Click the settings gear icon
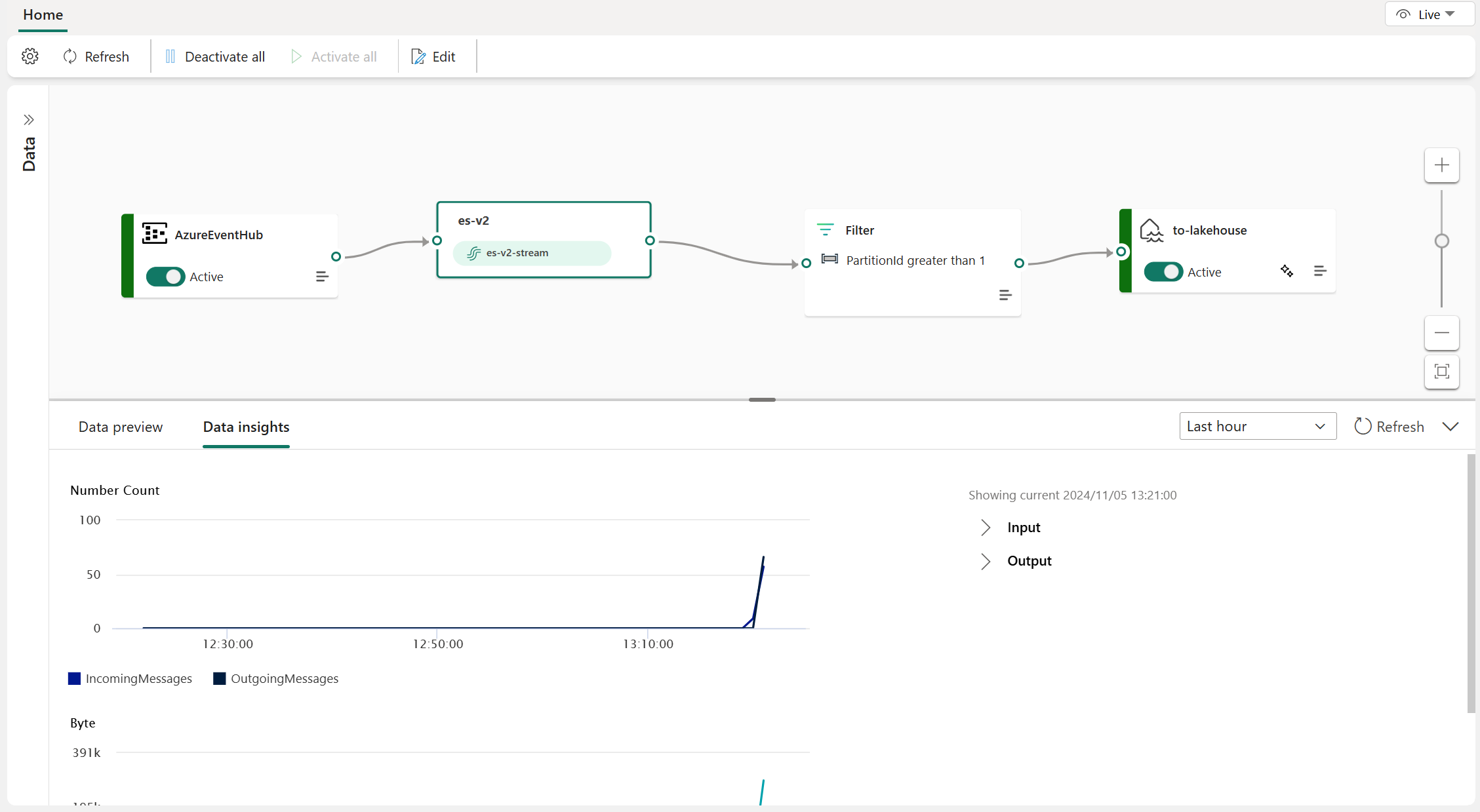The width and height of the screenshot is (1480, 812). [x=29, y=56]
